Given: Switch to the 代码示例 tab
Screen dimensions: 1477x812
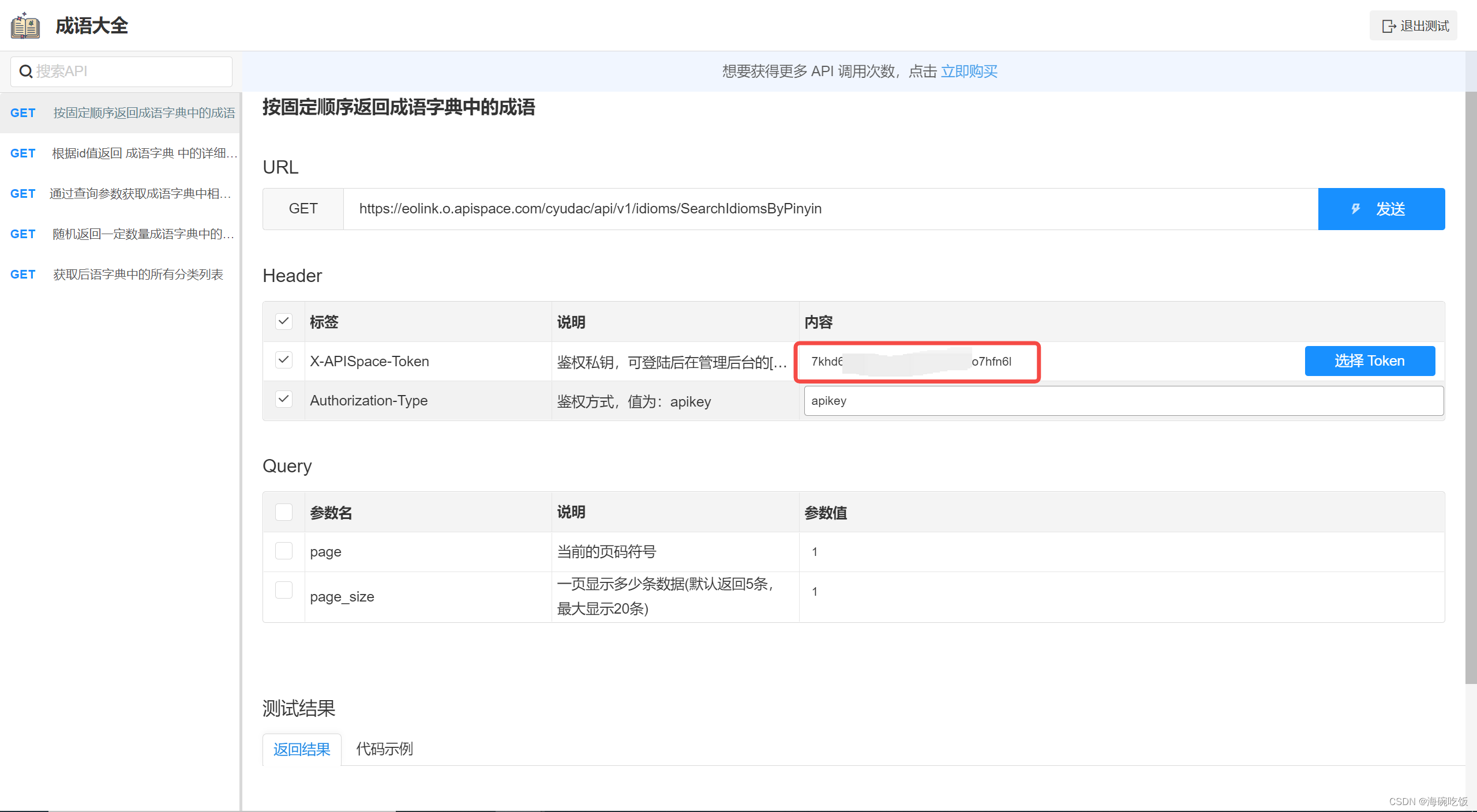Looking at the screenshot, I should [x=384, y=749].
